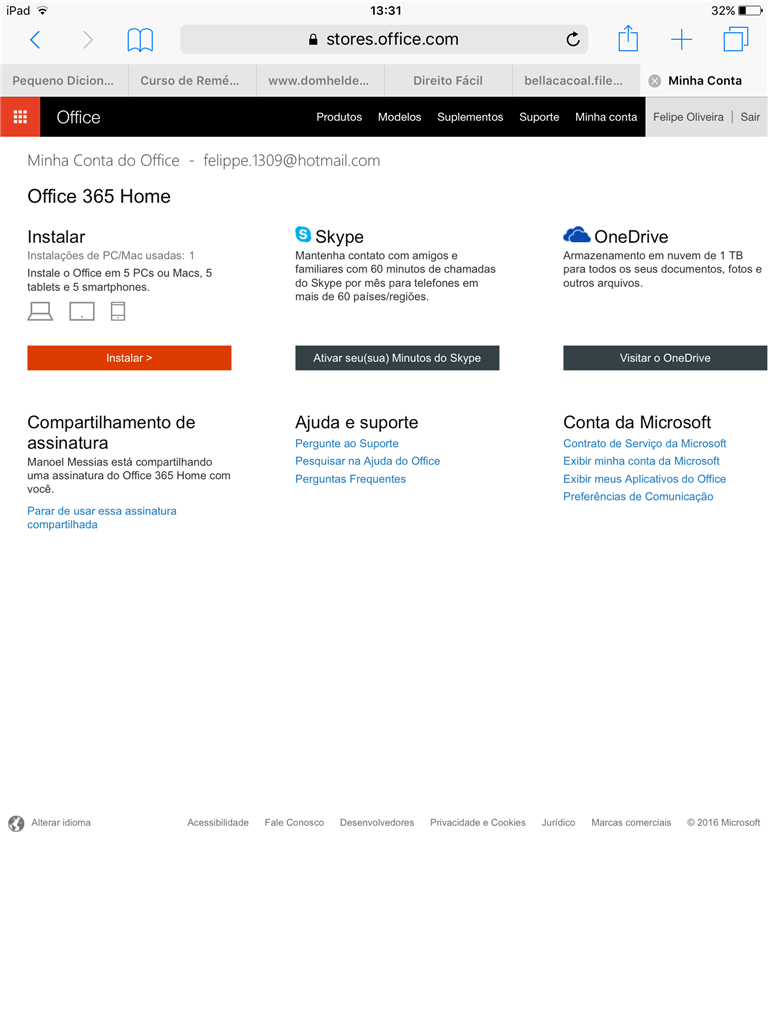Click the OneDrive cloud icon
Image resolution: width=768 pixels, height=1024 pixels.
(577, 234)
